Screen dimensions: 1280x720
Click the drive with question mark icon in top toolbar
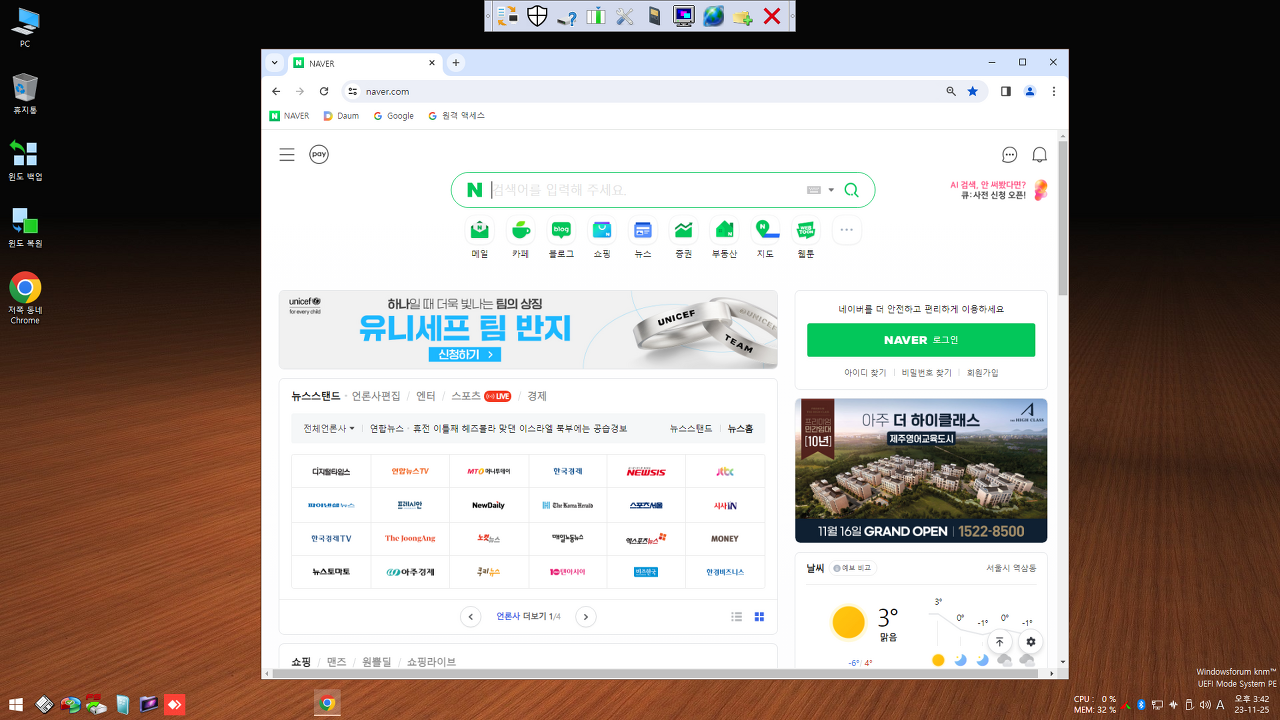567,16
